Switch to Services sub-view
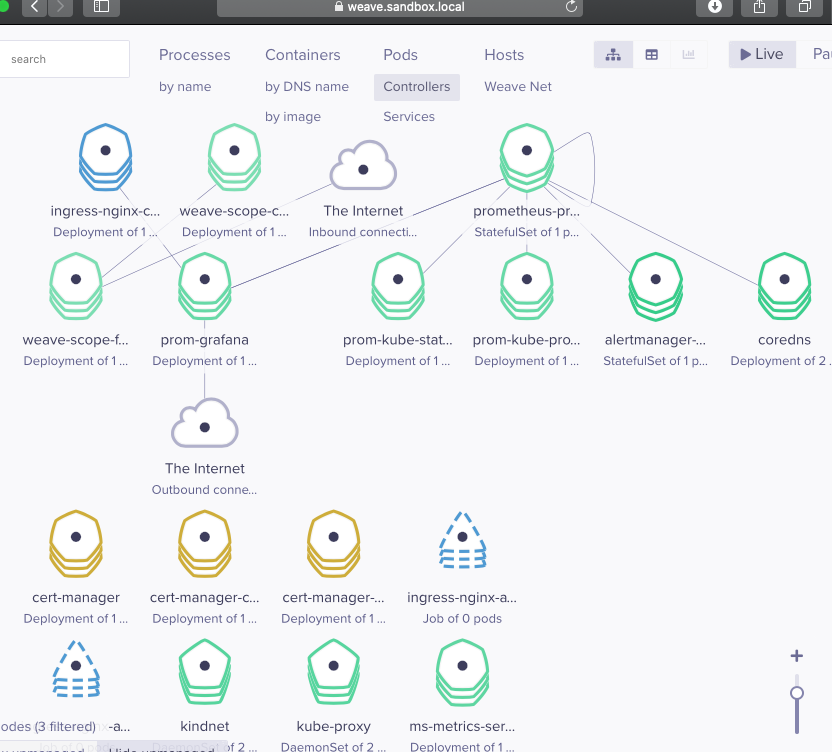The image size is (832, 752). 409,116
